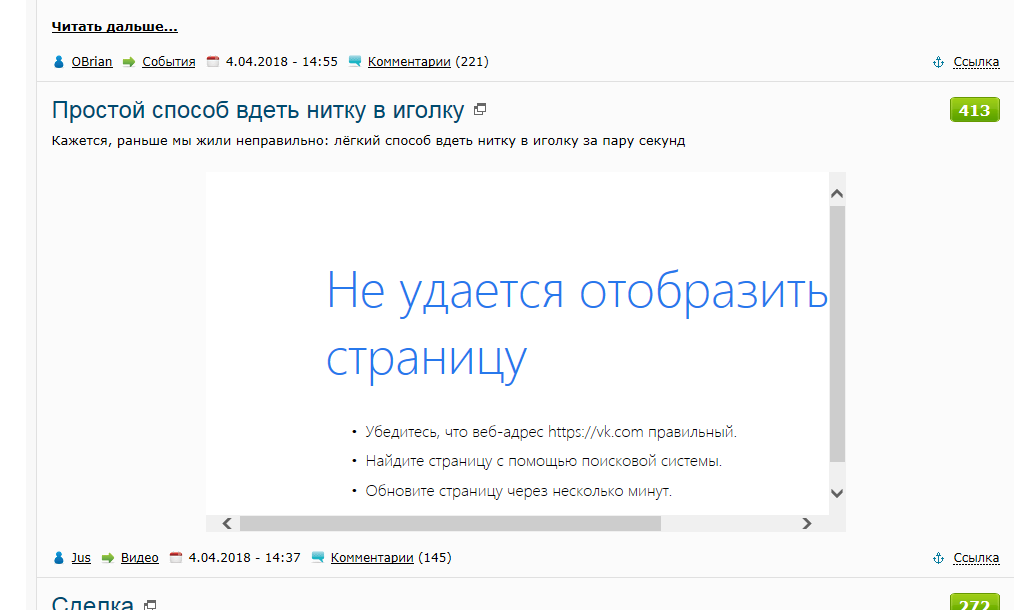Click the embedded frame's scroll right arrow
Screen dimensions: 1014x610
click(806, 523)
